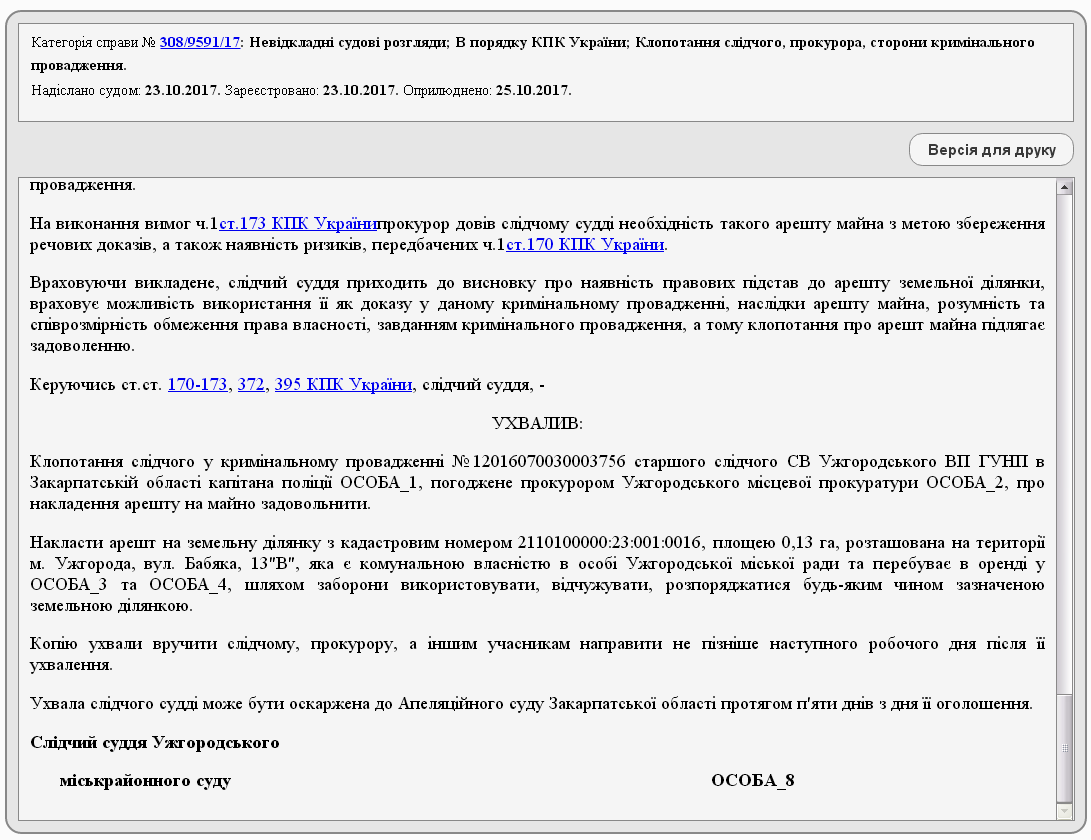This screenshot has height=840, width=1091.
Task: Follow the 170-173 articles link
Action: coord(197,385)
